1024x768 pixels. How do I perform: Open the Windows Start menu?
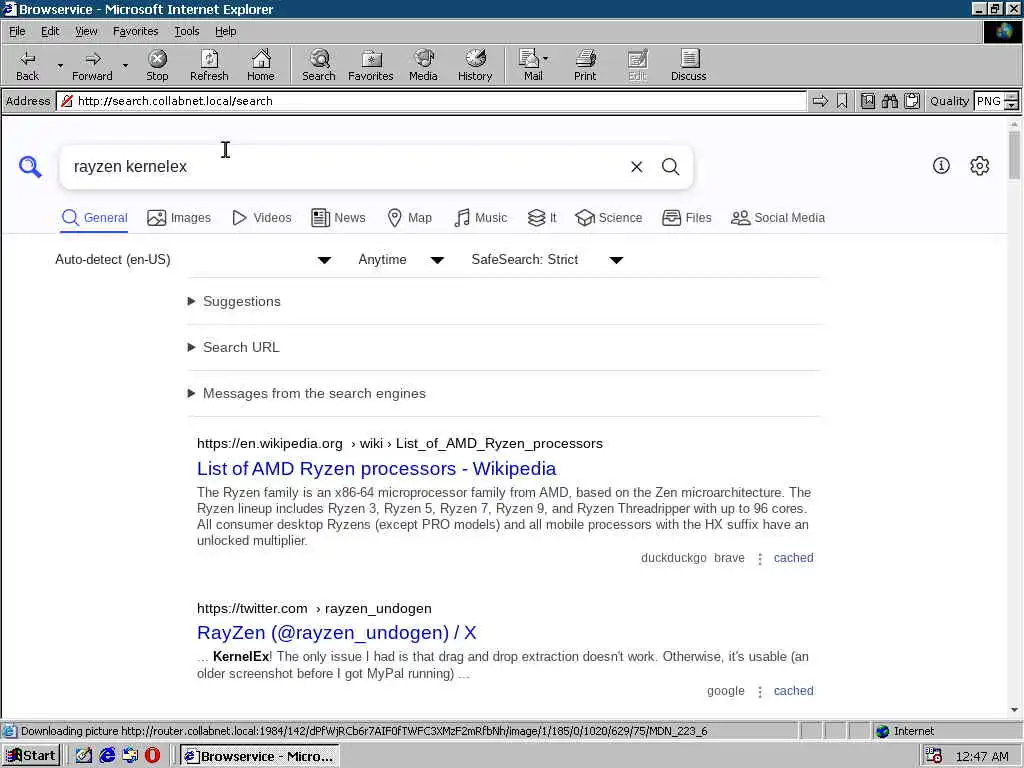click(x=31, y=756)
